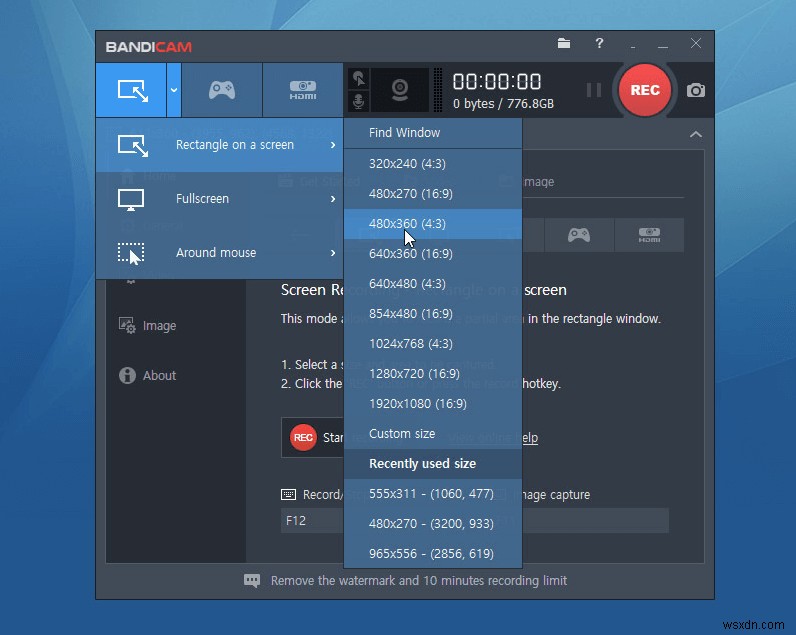
Task: Click the keyboard hotkey icon
Action: point(288,494)
